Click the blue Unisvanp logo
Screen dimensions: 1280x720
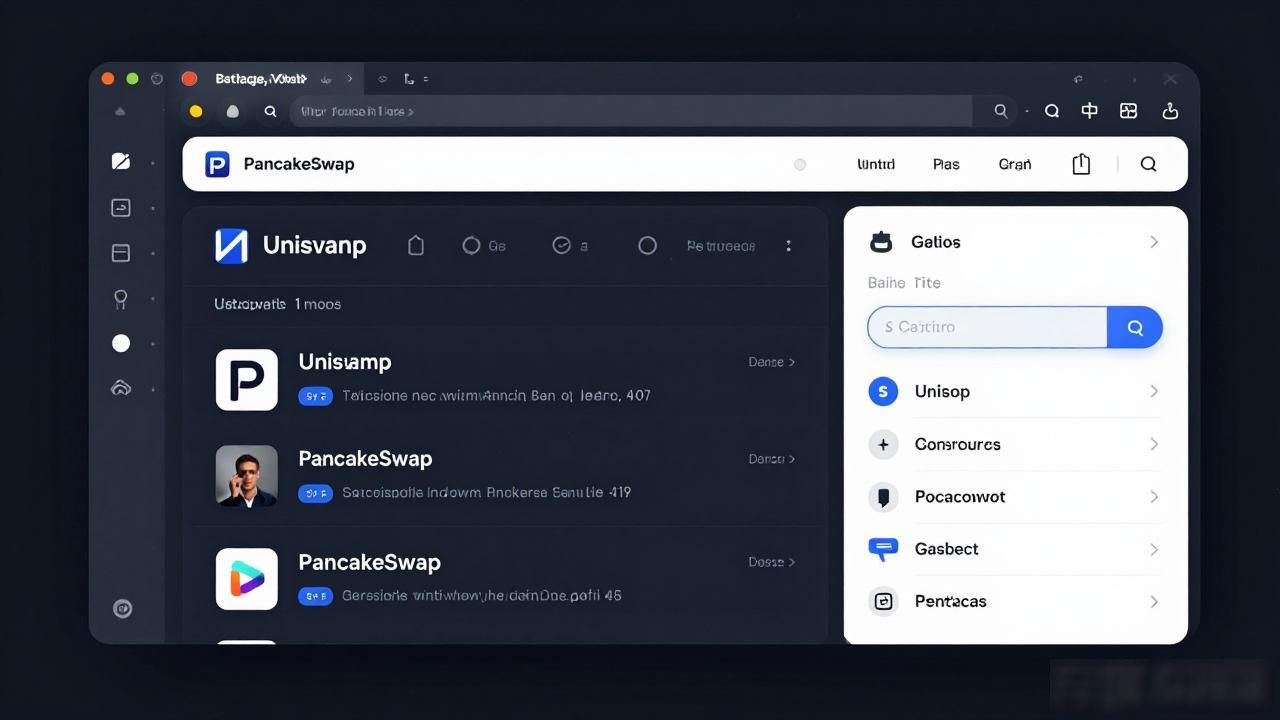pos(231,246)
